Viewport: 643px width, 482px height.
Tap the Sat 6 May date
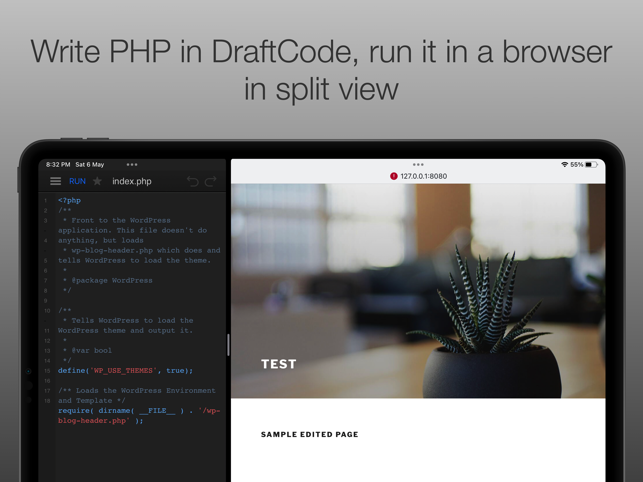click(x=90, y=164)
